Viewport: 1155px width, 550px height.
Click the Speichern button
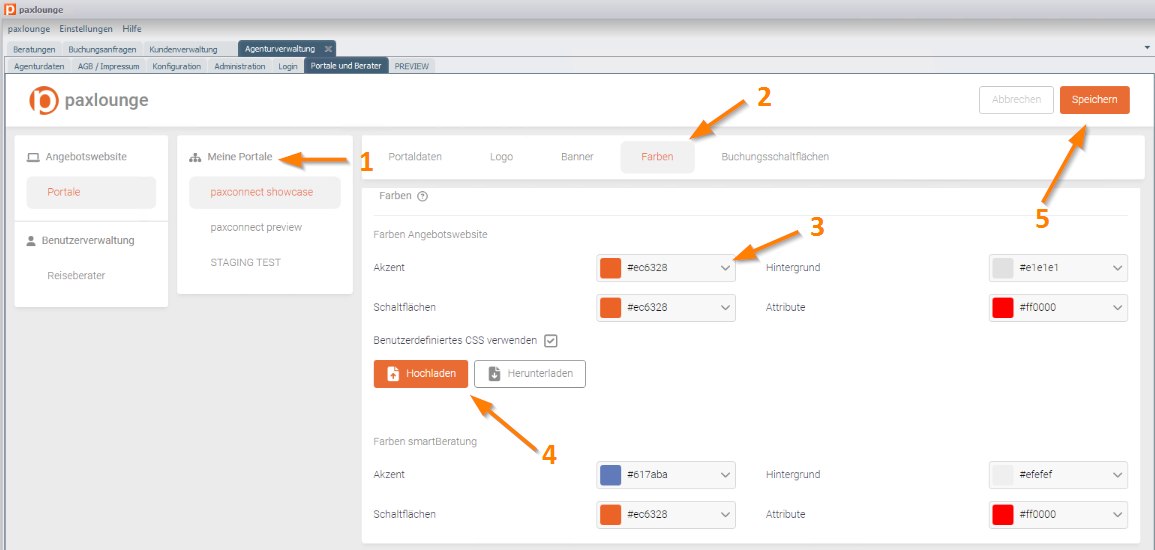click(x=1095, y=100)
